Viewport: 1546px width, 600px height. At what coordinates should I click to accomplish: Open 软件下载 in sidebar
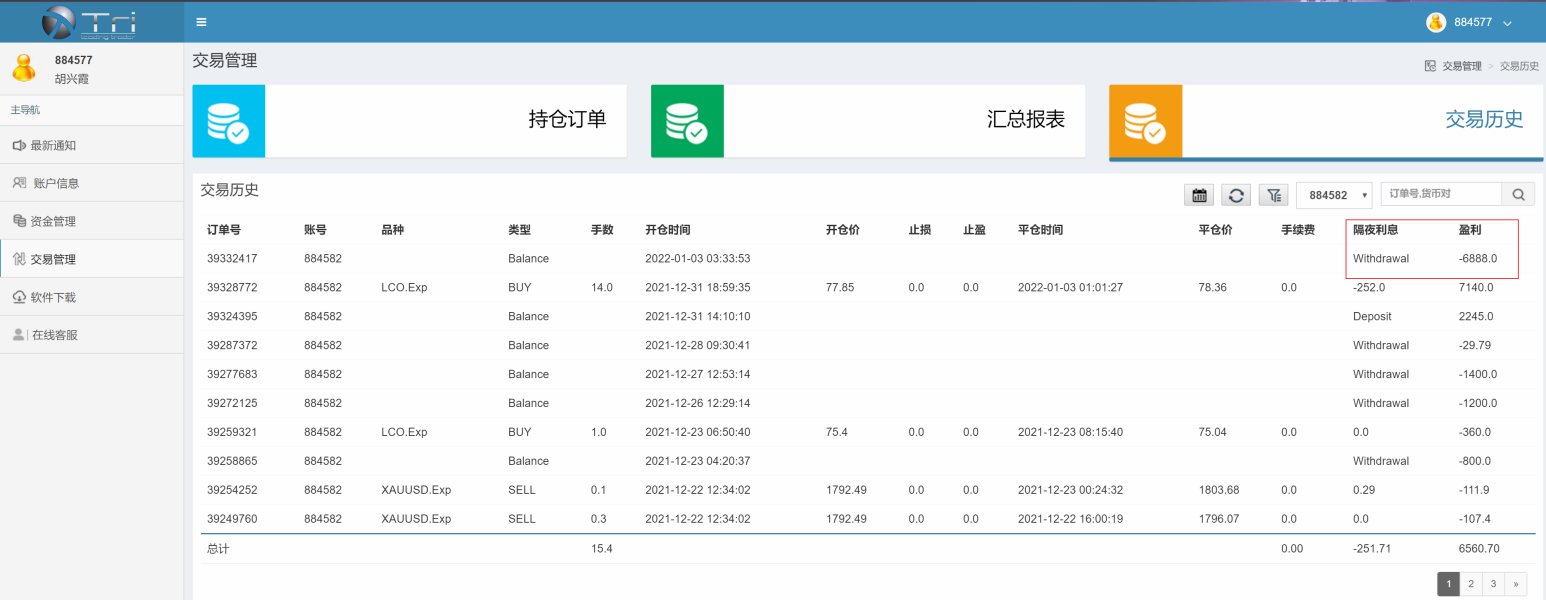click(92, 297)
